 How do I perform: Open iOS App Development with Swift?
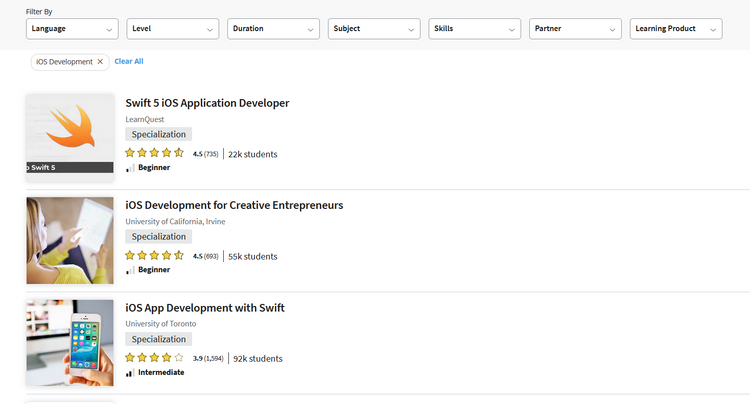[205, 307]
